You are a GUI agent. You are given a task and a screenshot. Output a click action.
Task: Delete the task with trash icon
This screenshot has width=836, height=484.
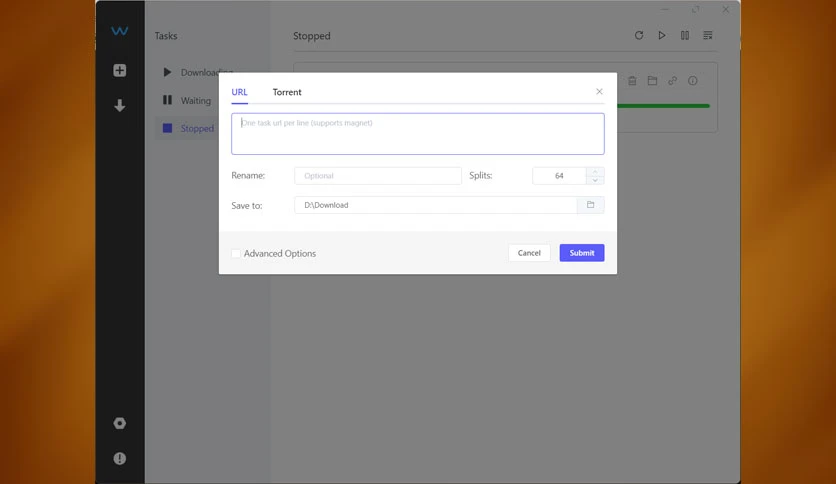click(632, 81)
